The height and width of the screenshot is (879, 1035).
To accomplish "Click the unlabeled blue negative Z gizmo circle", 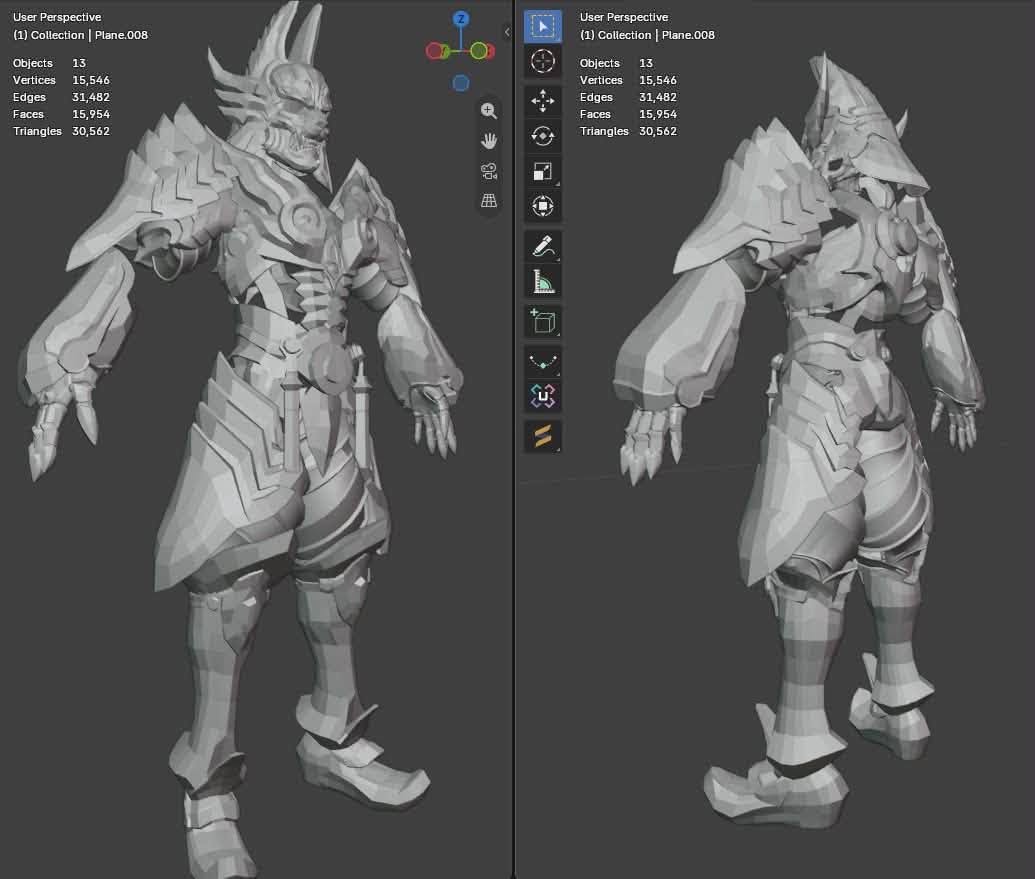I will click(461, 82).
